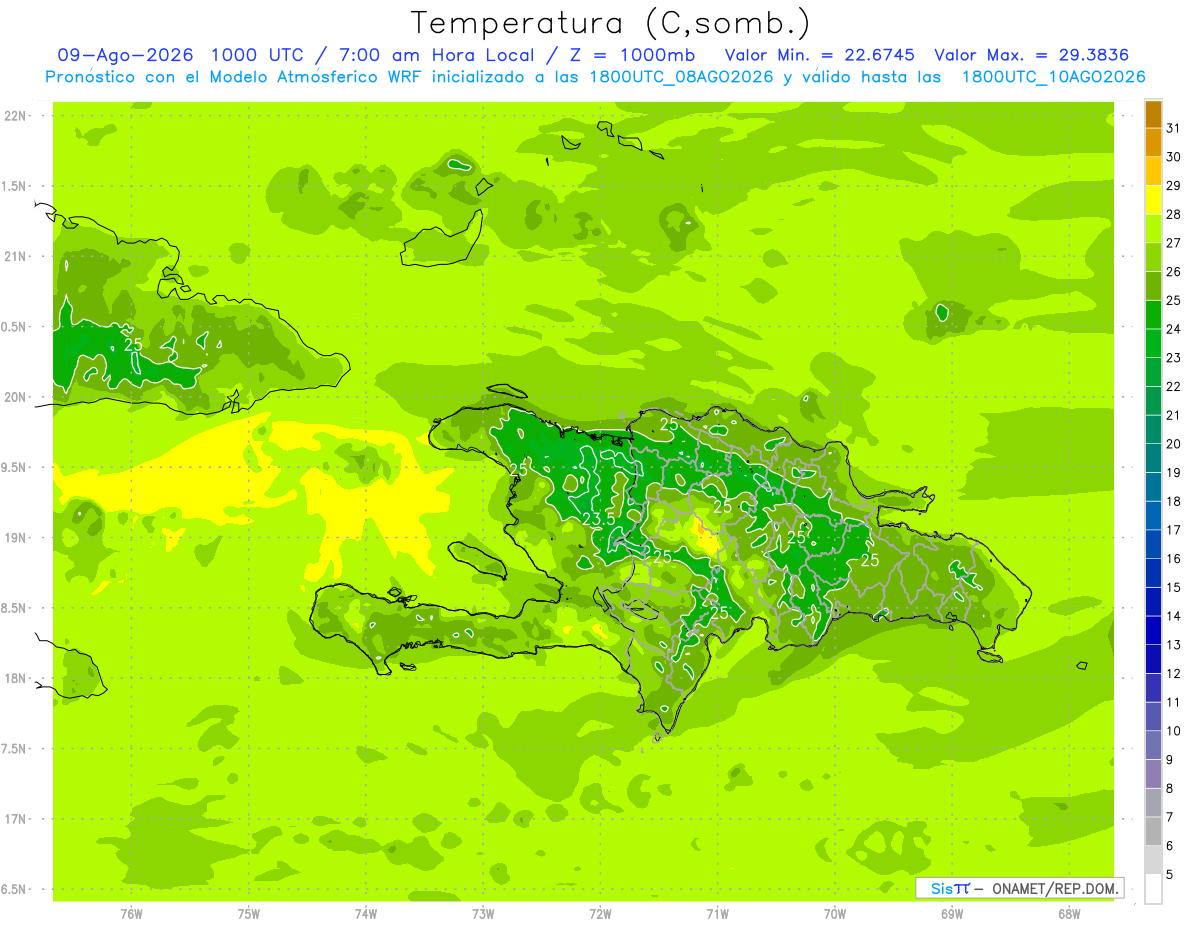Viewport: 1200px width, 927px height.
Task: Click the '22N' latitude label
Action: click(x=17, y=116)
